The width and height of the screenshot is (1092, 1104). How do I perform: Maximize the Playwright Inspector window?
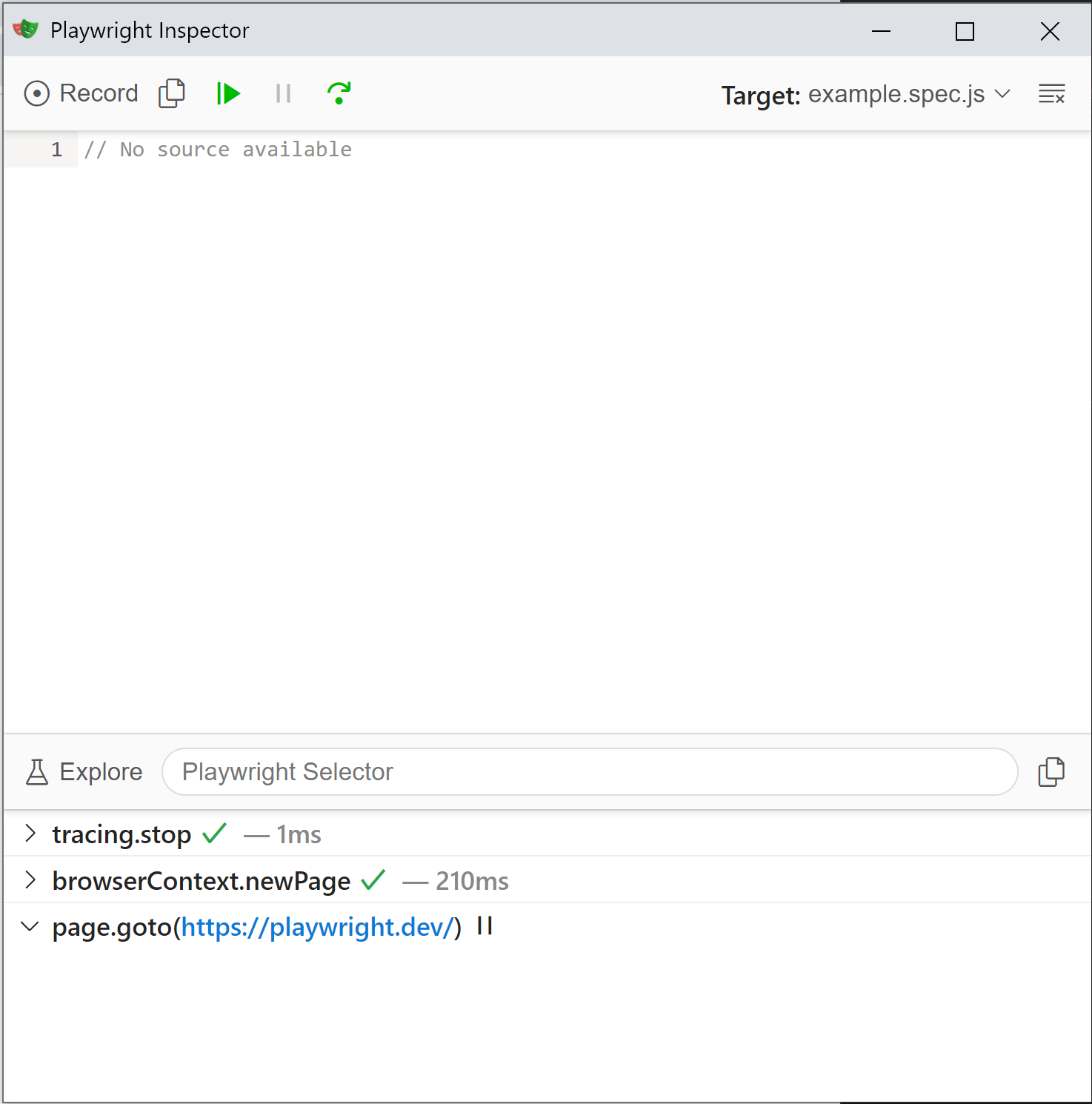965,31
